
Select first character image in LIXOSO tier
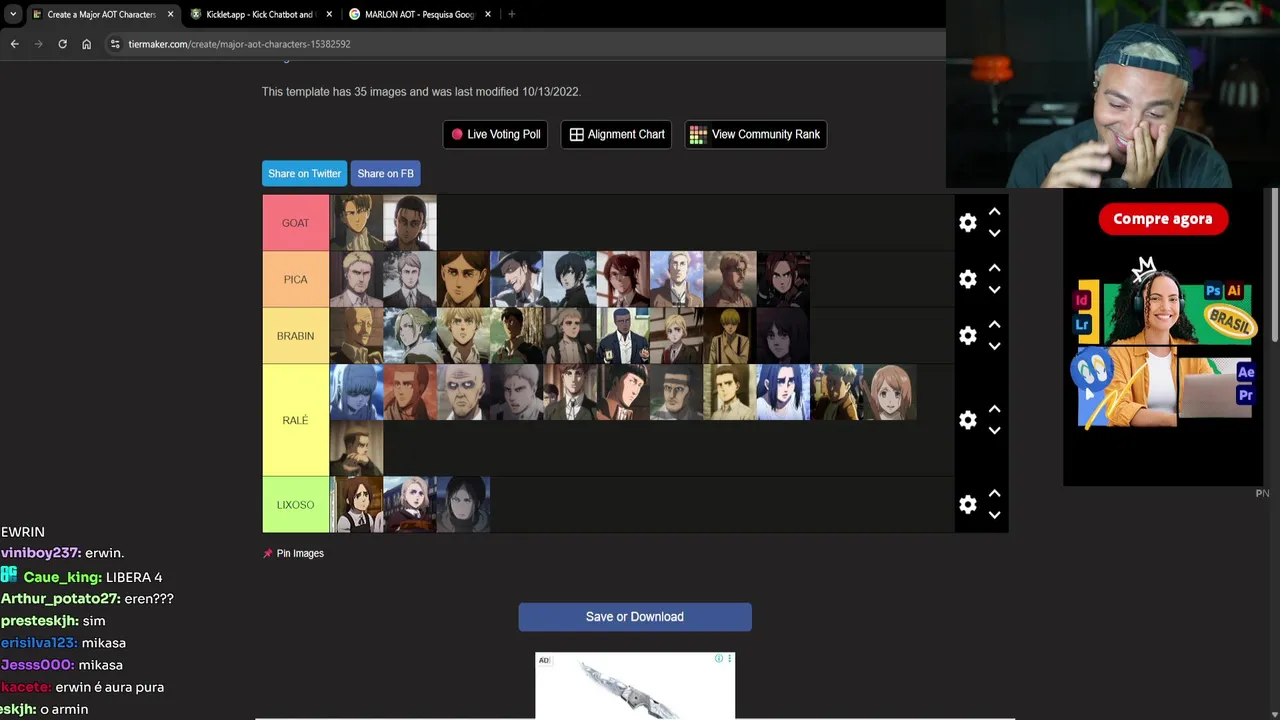(357, 505)
